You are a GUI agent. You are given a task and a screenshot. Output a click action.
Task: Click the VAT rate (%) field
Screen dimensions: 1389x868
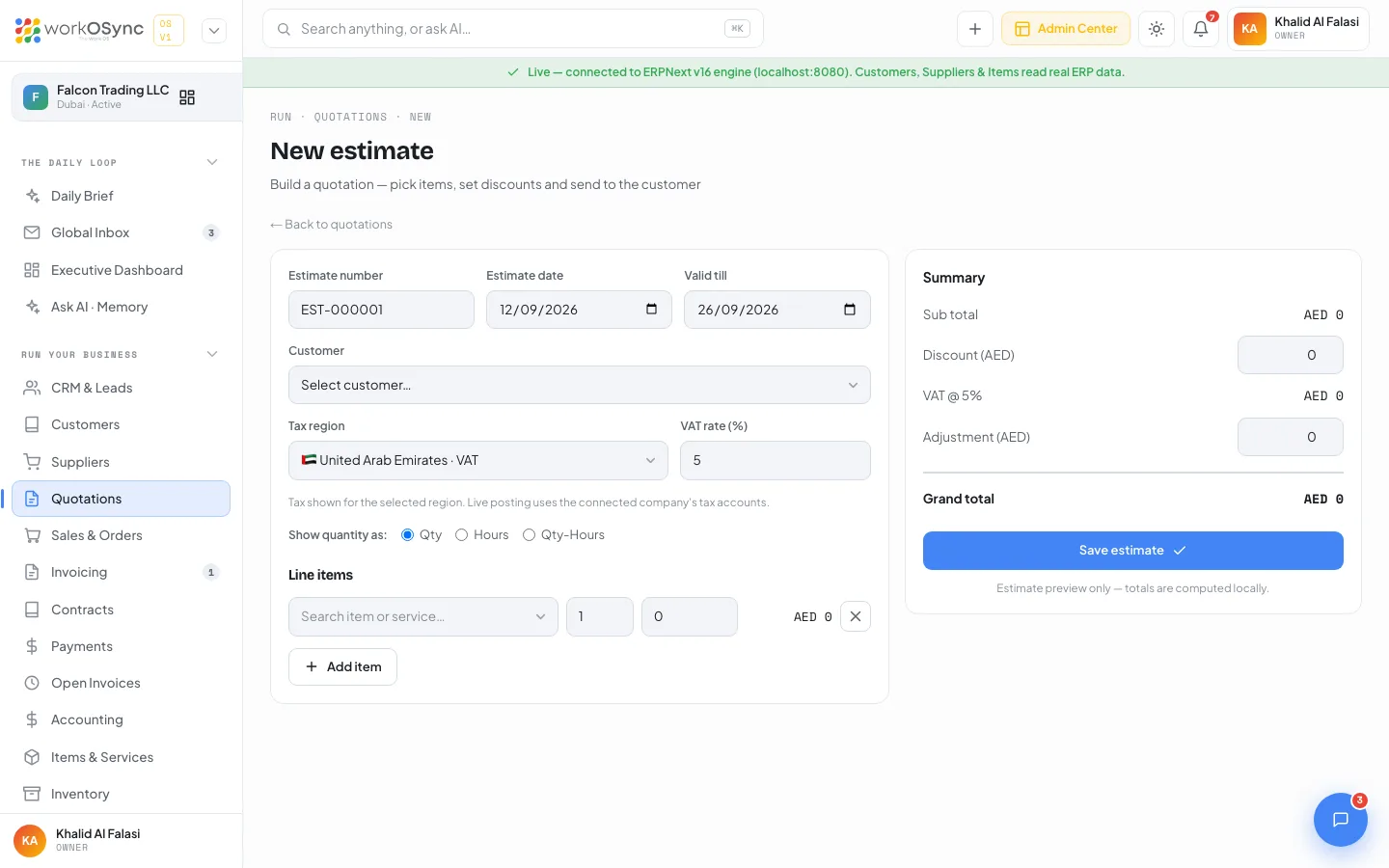pyautogui.click(x=776, y=460)
